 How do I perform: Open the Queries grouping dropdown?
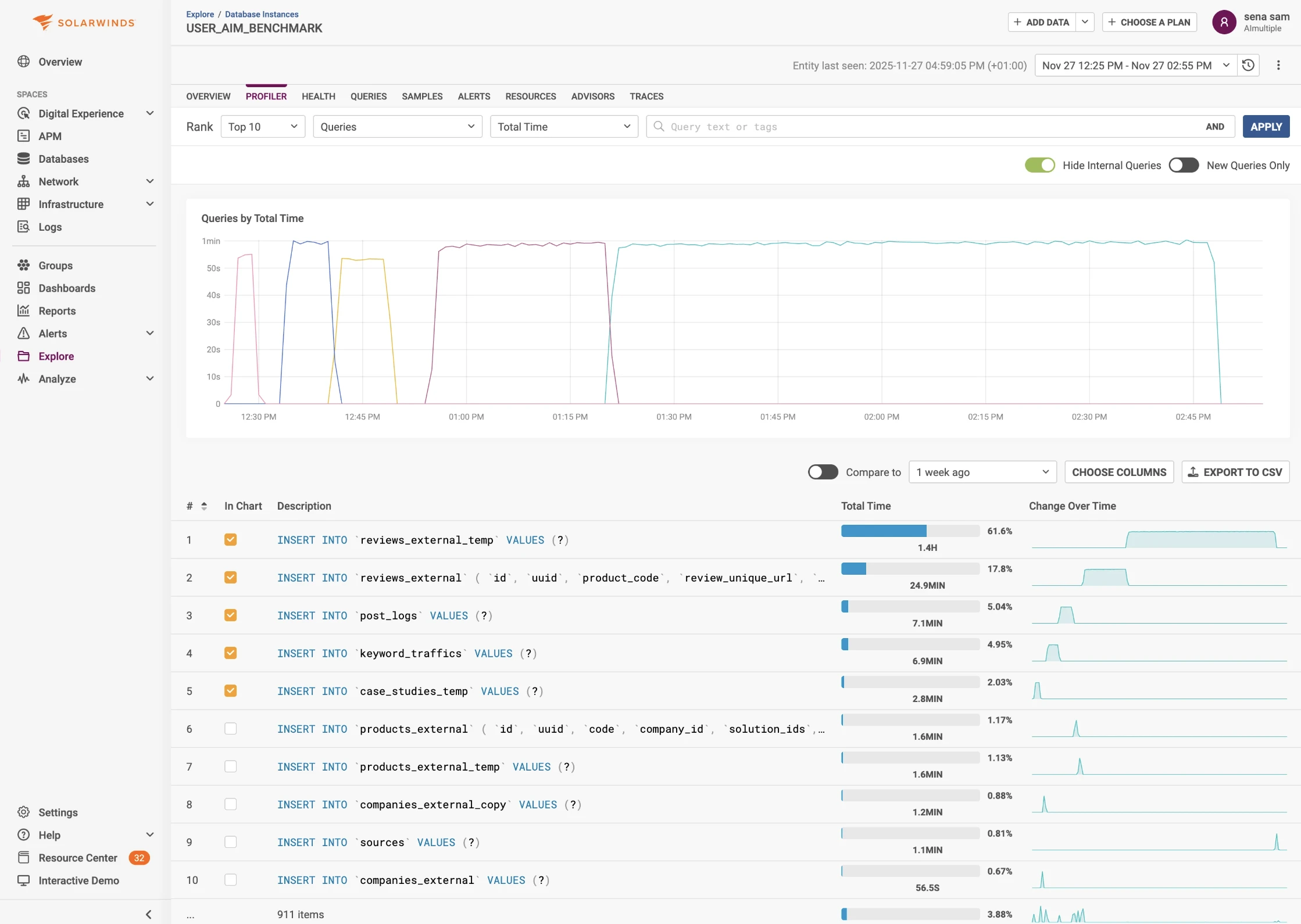(398, 126)
